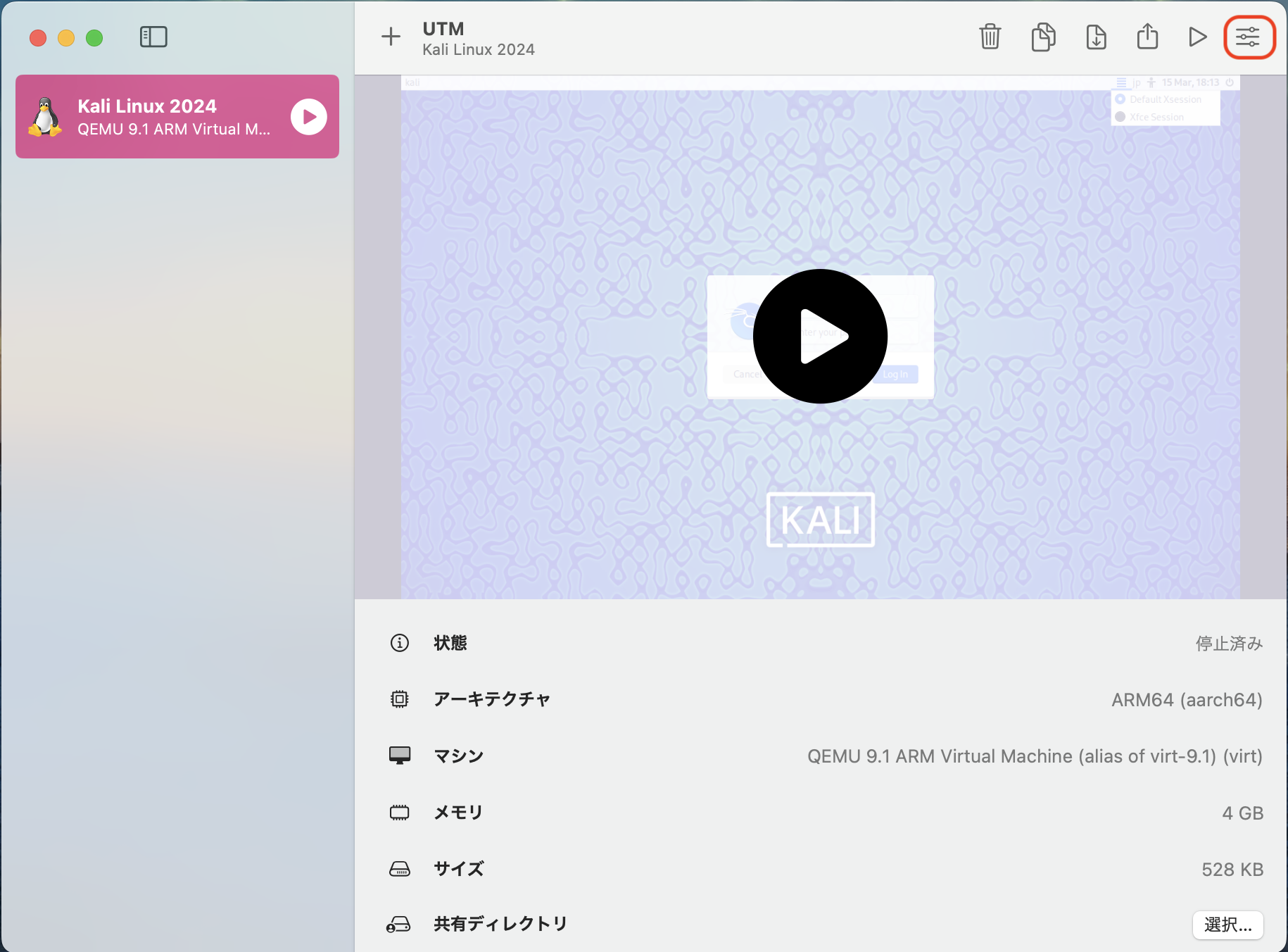Screen dimensions: 1288x952
Task: Toggle the sidebar visibility icon
Action: [x=153, y=37]
